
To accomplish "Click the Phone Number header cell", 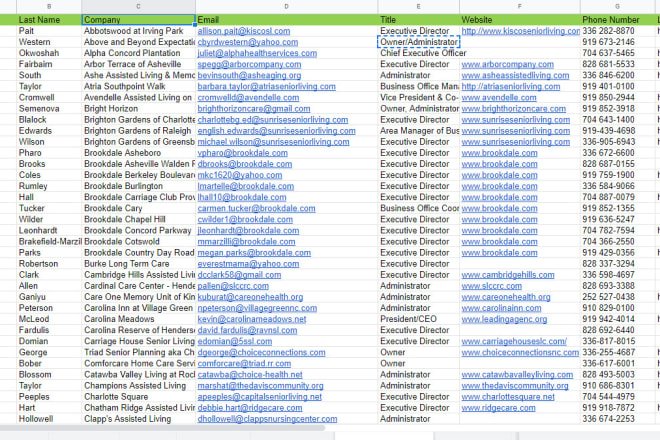I will pos(617,20).
